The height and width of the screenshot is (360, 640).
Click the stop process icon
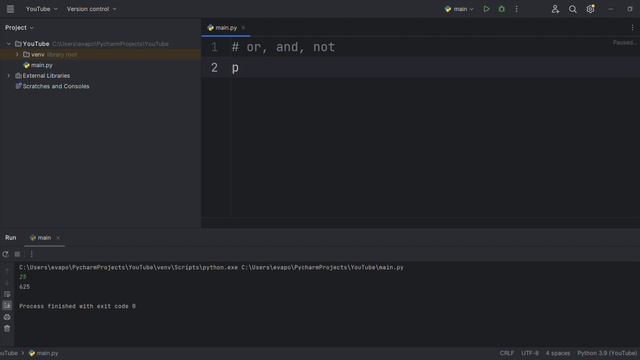click(x=17, y=254)
